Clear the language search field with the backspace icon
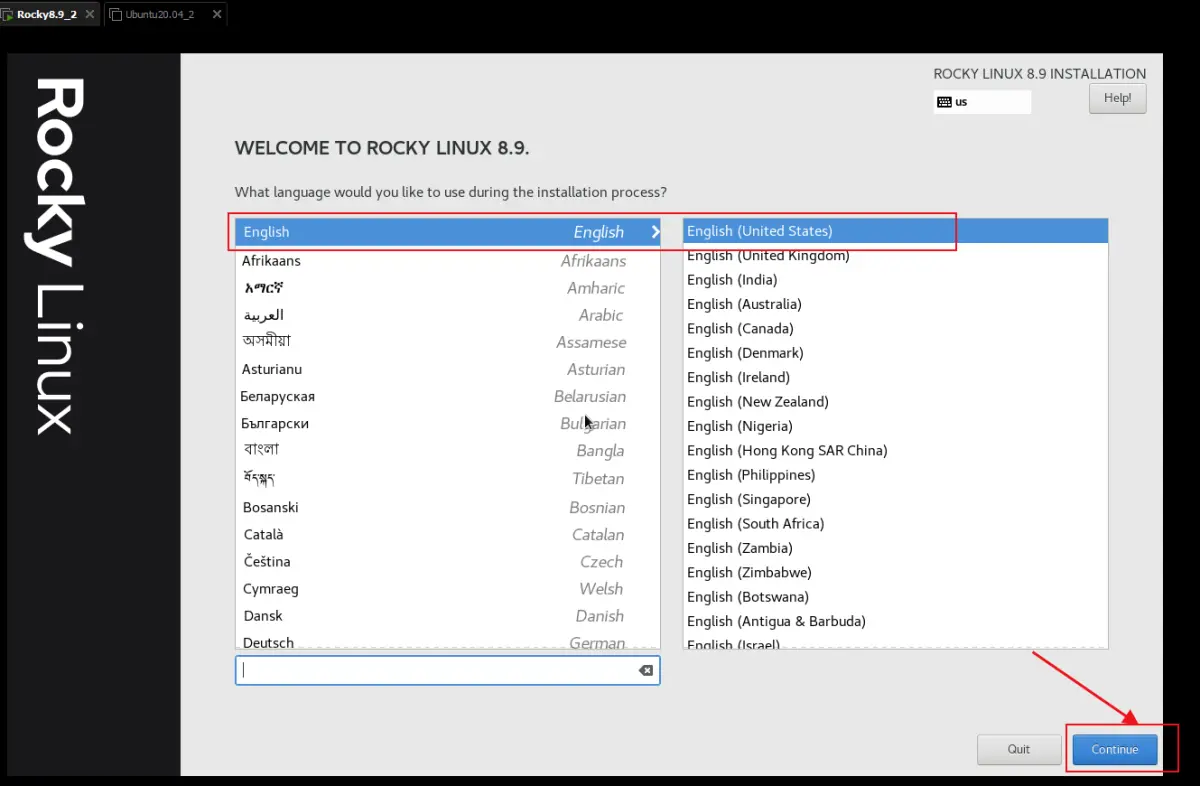Screen dimensions: 1200x786 click(646, 670)
